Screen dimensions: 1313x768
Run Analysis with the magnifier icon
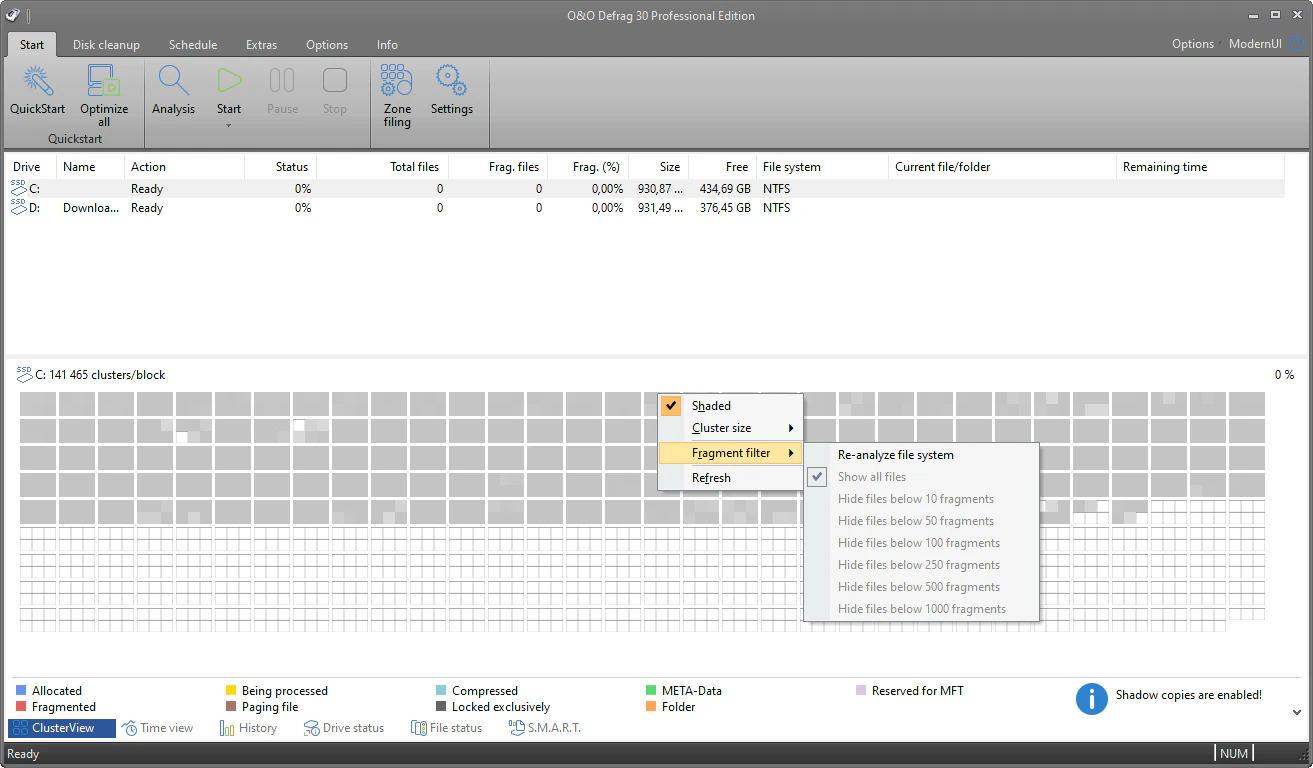(173, 82)
